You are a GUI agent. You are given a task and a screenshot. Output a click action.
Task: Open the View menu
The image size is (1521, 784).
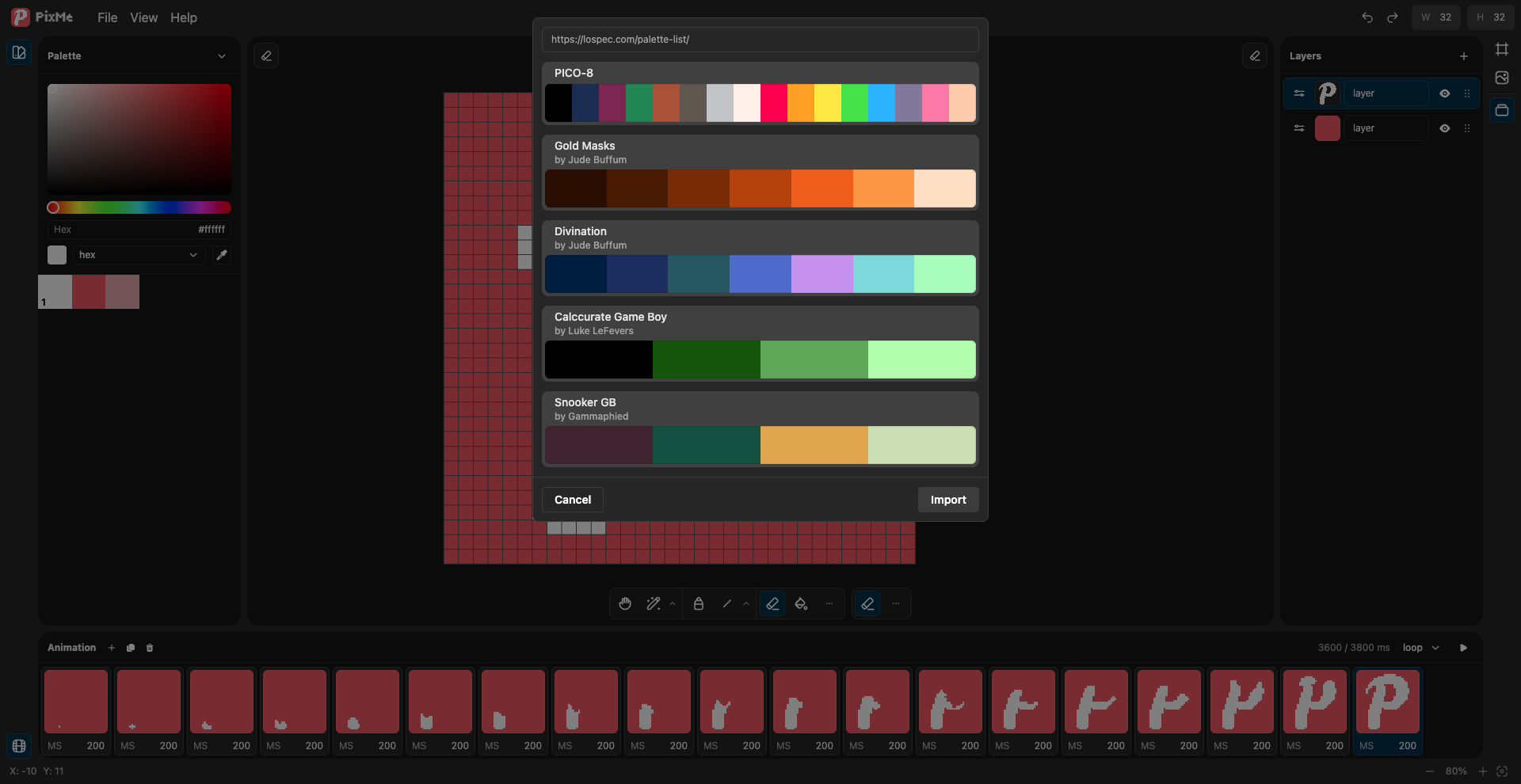[x=143, y=17]
